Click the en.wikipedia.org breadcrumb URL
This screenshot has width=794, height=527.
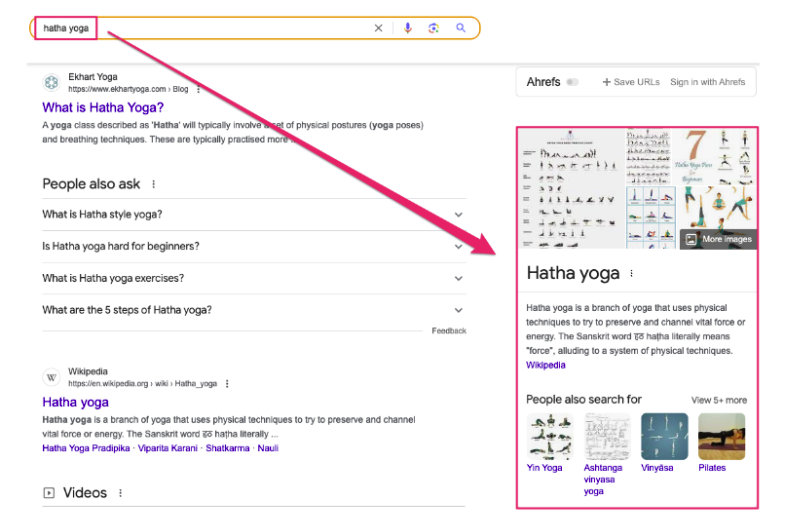pyautogui.click(x=142, y=384)
